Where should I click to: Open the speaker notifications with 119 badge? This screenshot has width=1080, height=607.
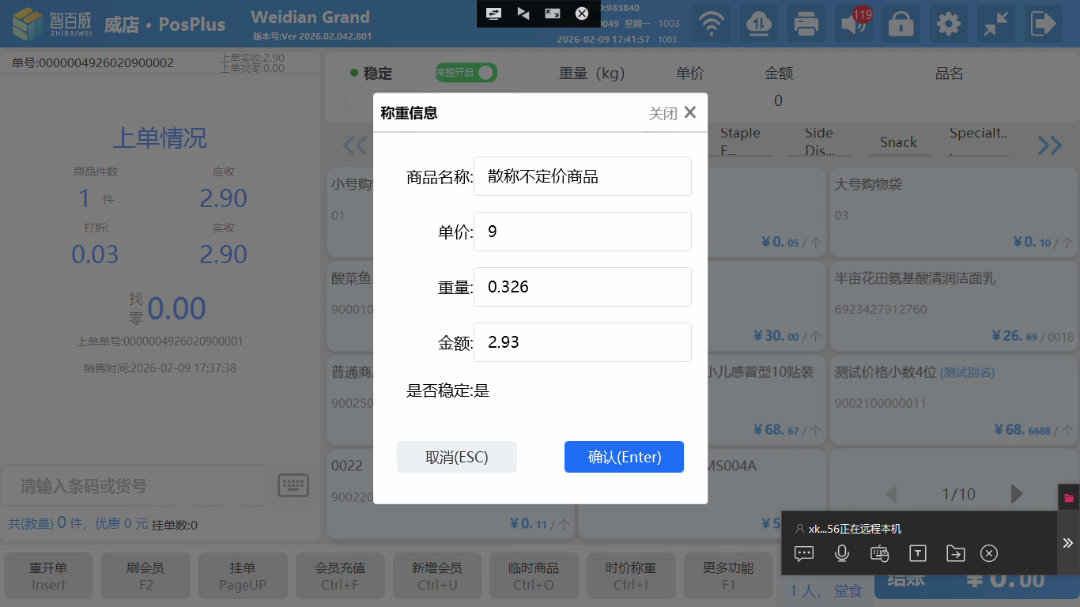(x=854, y=23)
